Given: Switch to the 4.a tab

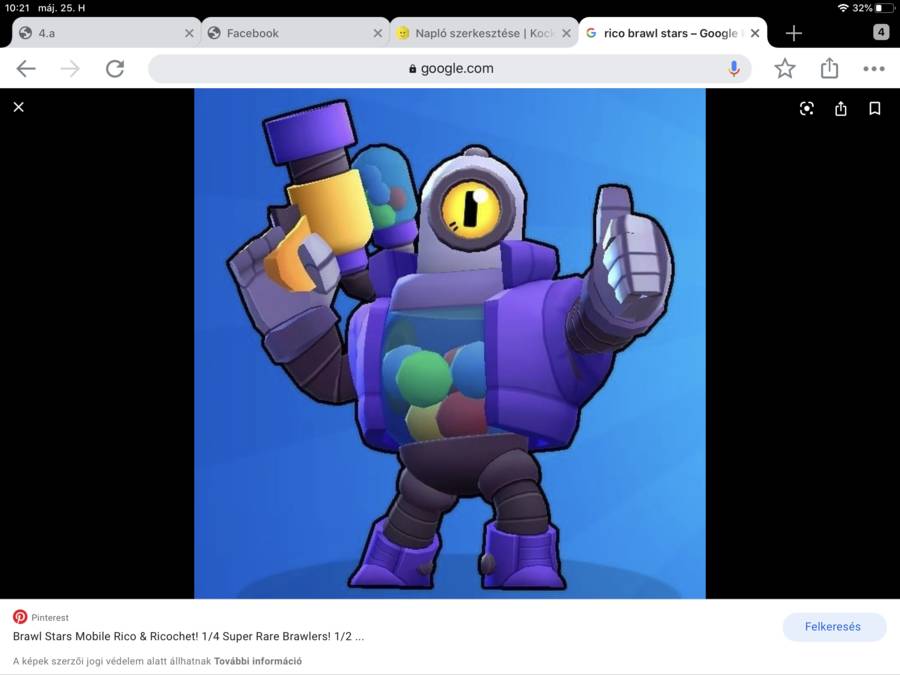Looking at the screenshot, I should 106,33.
